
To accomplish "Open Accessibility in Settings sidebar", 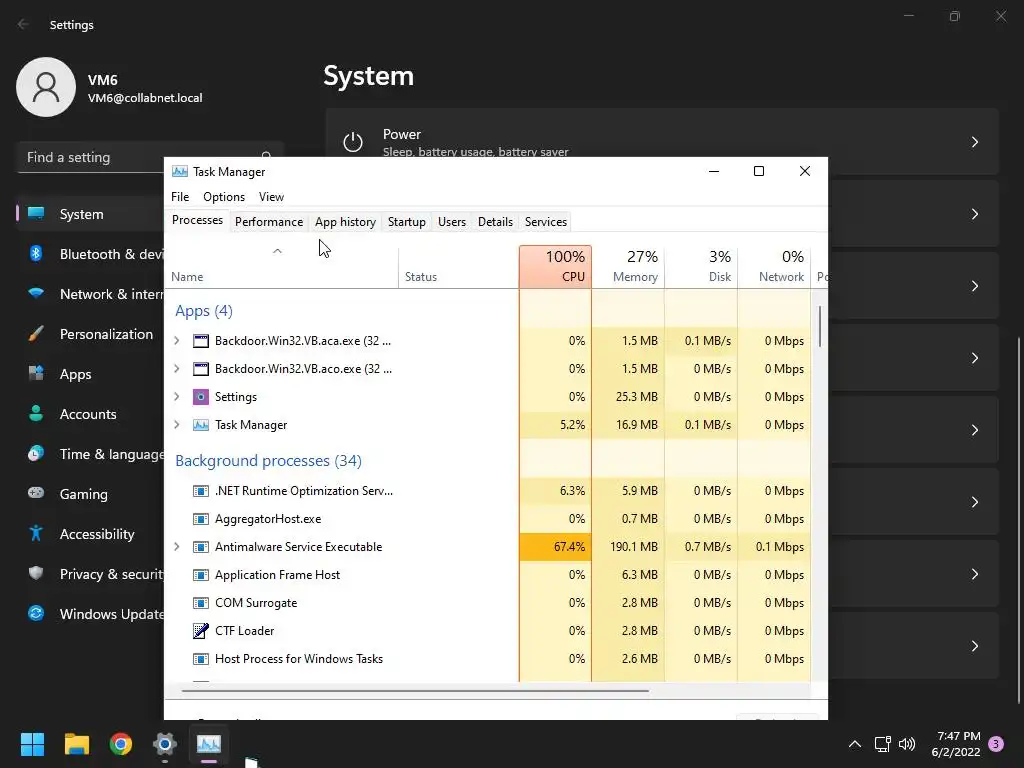I will point(91,534).
